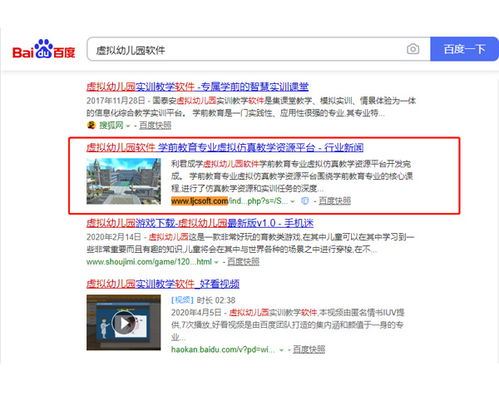This screenshot has height=416, width=499.
Task: Click the blue shield icon beside ljcsoft URL
Action: (305, 201)
